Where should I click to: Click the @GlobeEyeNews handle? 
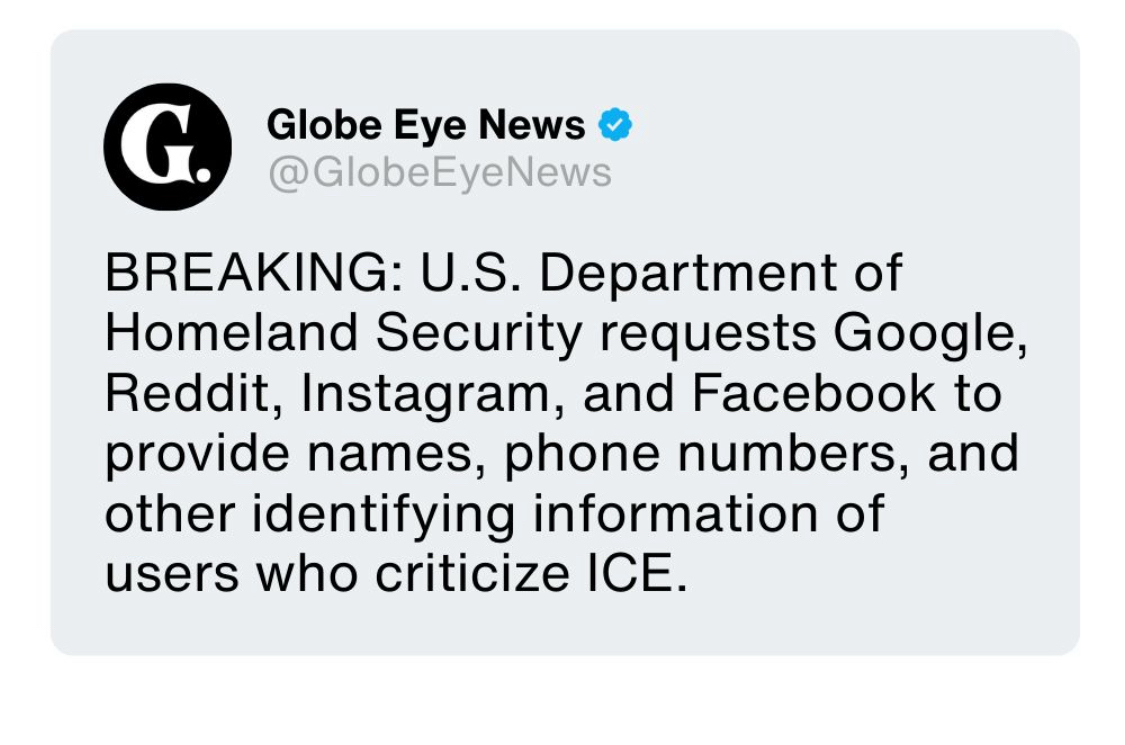tap(438, 173)
